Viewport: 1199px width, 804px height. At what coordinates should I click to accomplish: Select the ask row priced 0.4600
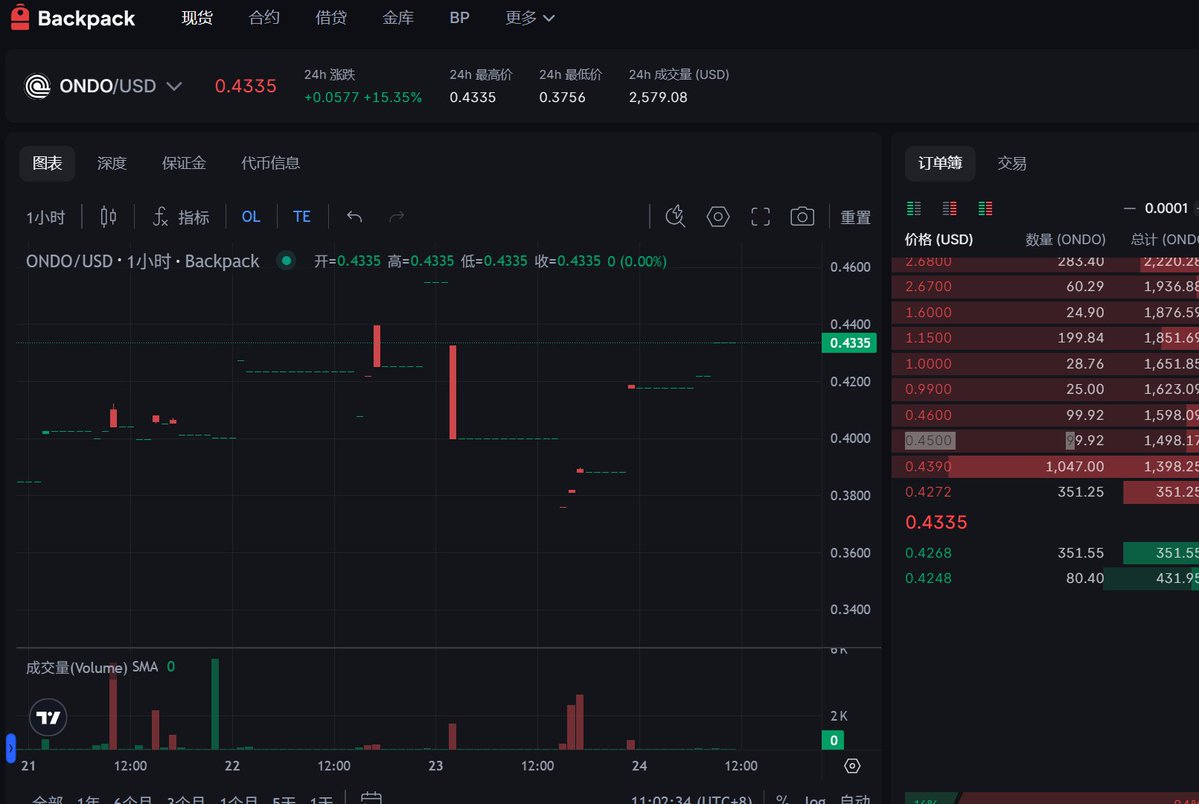click(x=1045, y=415)
